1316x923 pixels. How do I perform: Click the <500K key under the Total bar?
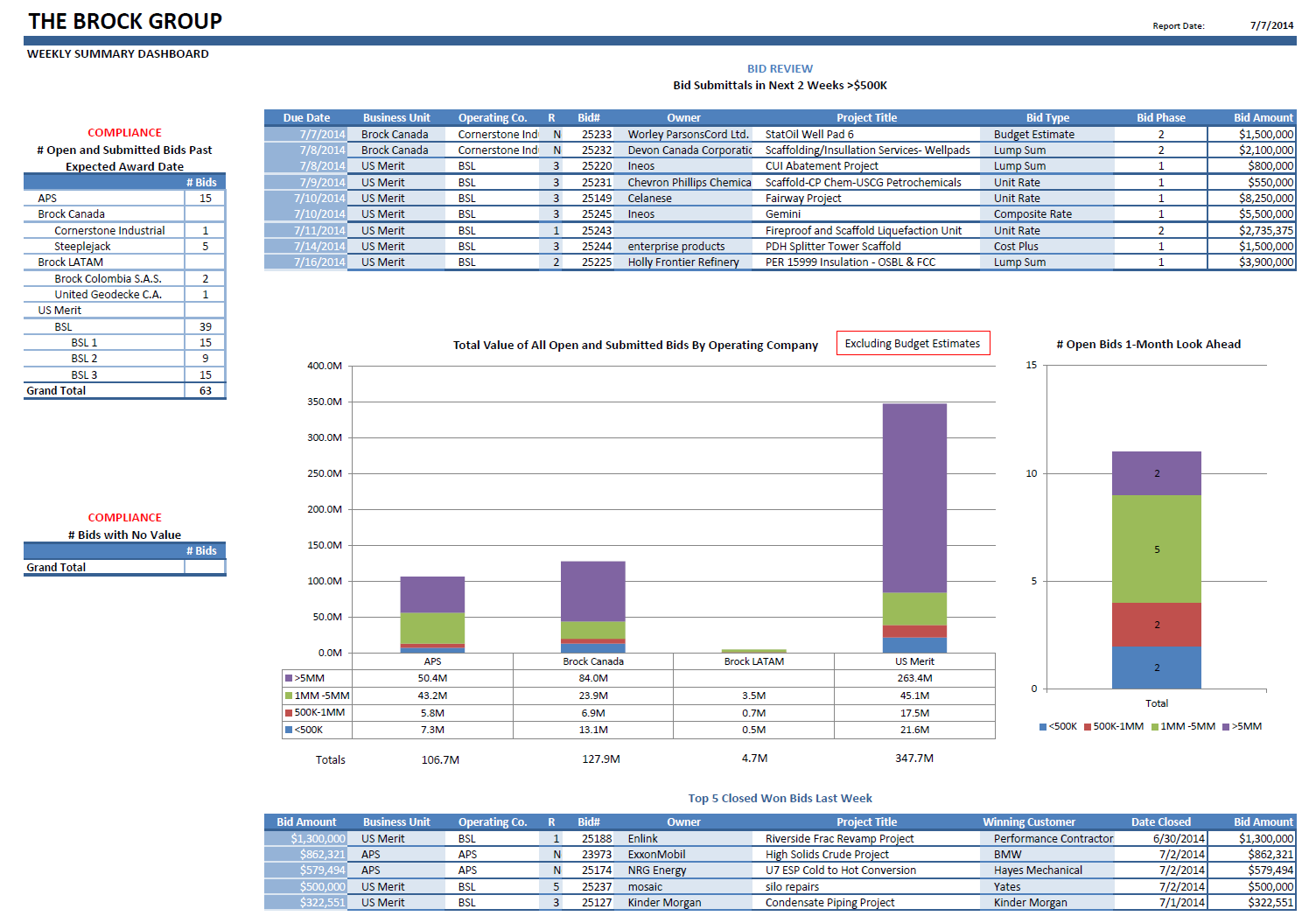tap(1041, 725)
